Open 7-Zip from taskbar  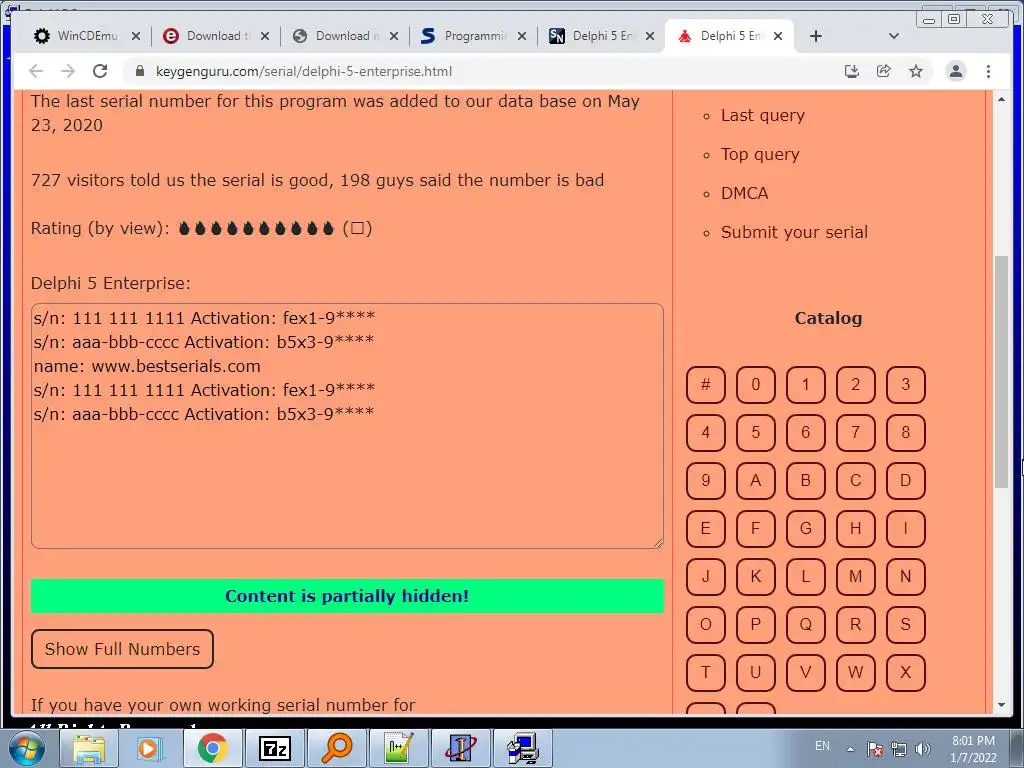(x=274, y=748)
